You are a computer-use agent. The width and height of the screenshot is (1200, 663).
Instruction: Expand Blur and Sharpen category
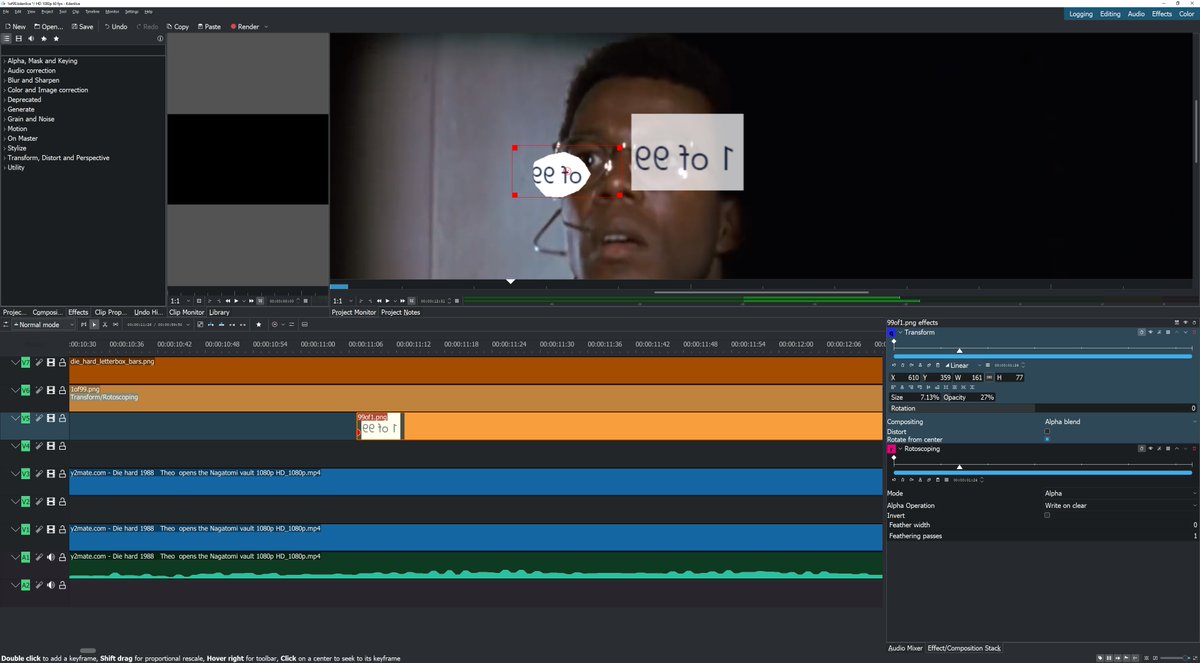[4, 80]
